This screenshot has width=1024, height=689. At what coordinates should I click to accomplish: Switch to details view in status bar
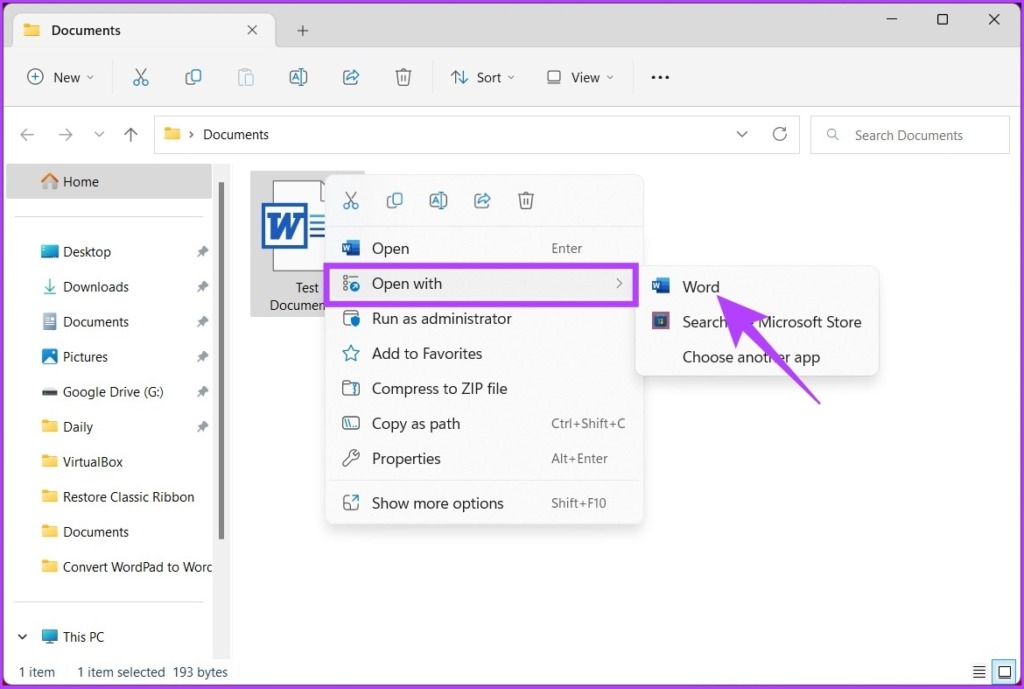pyautogui.click(x=979, y=671)
